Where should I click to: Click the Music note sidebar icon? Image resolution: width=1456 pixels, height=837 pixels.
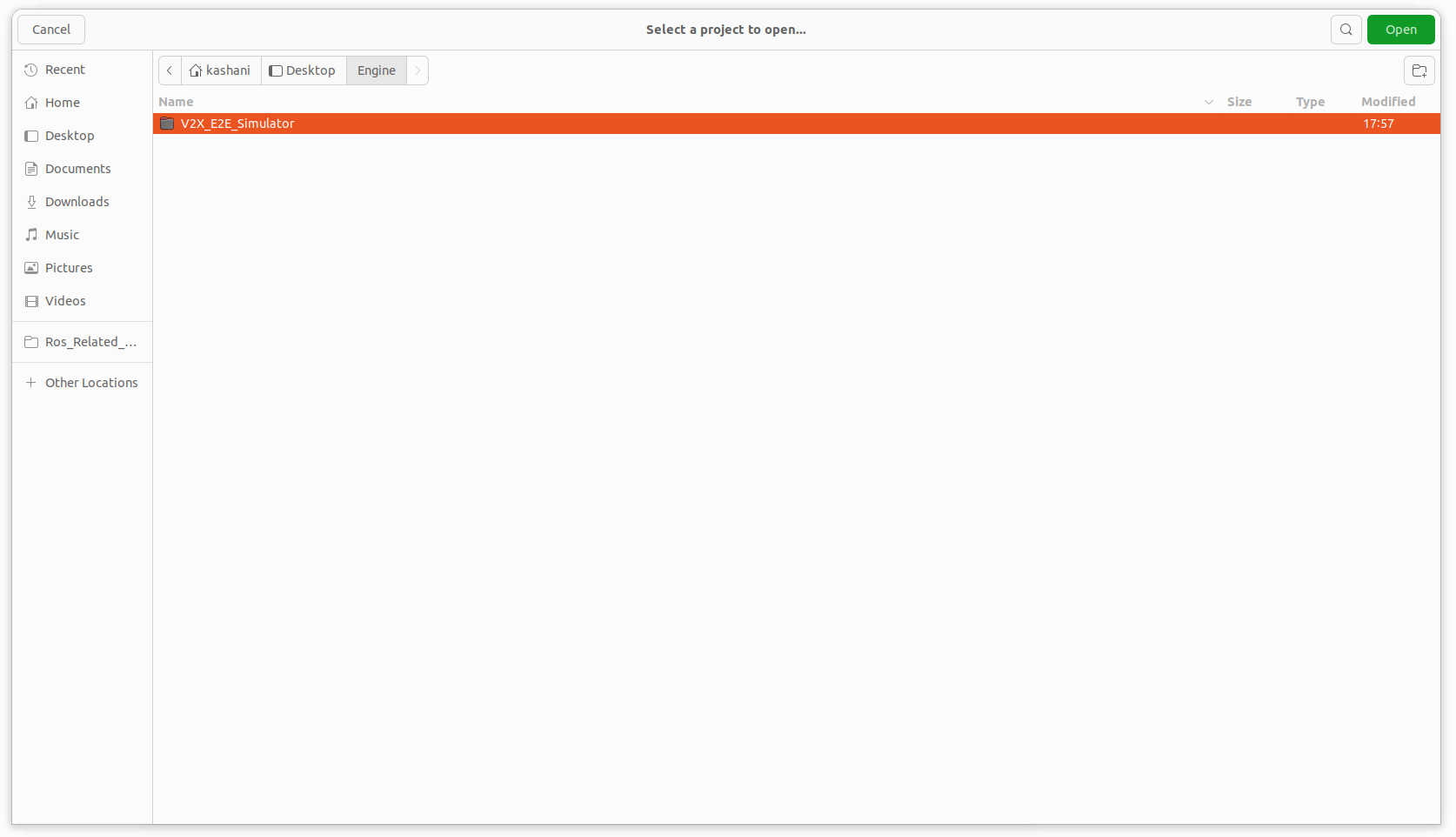pyautogui.click(x=31, y=235)
